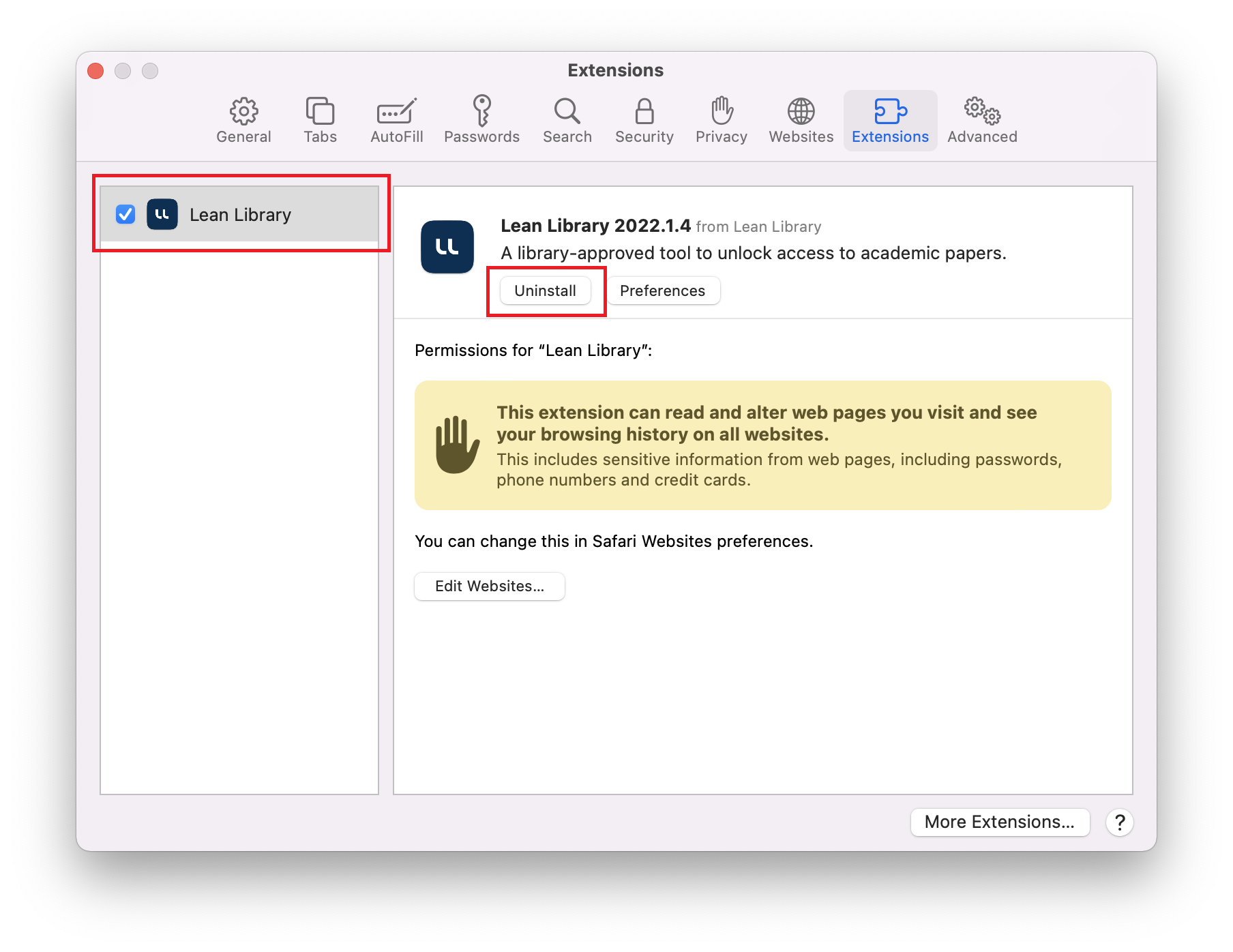Close the Extensions window with red button
This screenshot has height=952, width=1233.
(96, 71)
